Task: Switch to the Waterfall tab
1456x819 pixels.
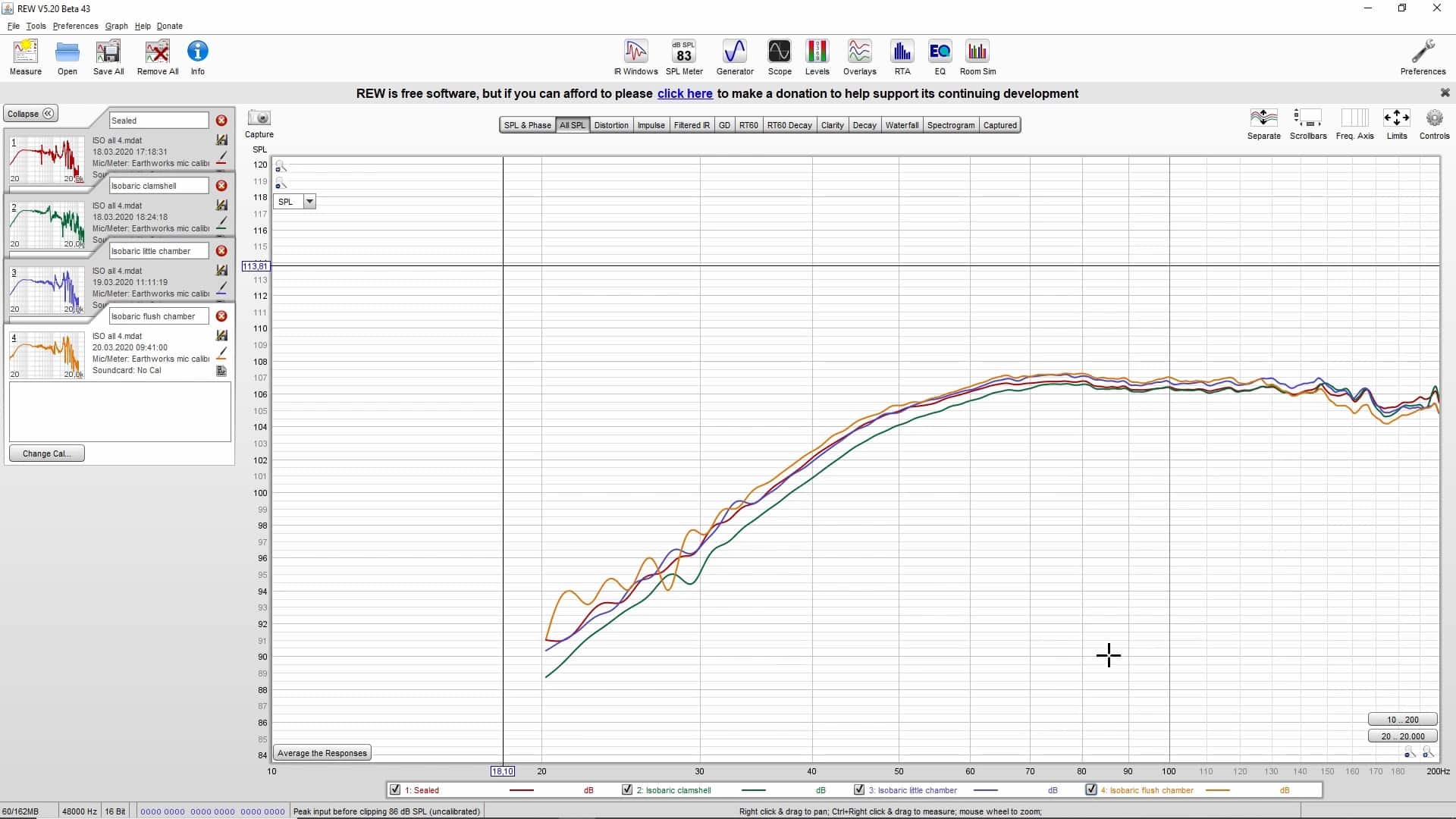Action: 901,125
